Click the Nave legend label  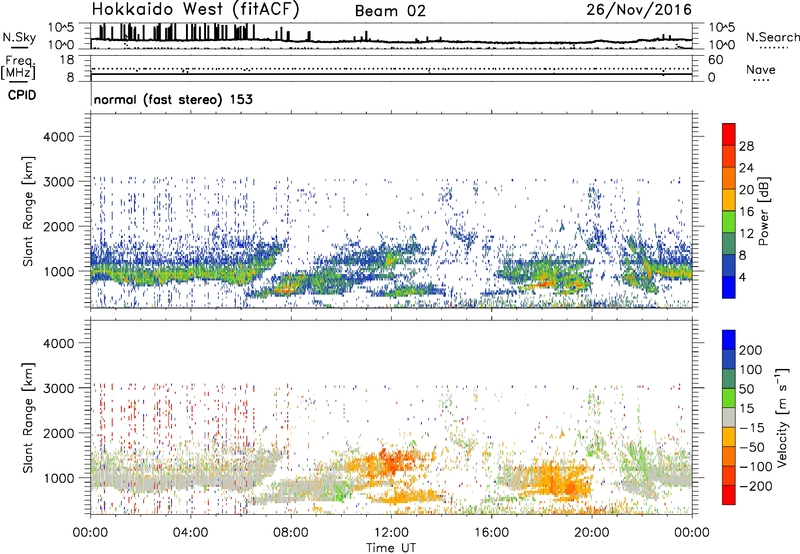pyautogui.click(x=761, y=69)
